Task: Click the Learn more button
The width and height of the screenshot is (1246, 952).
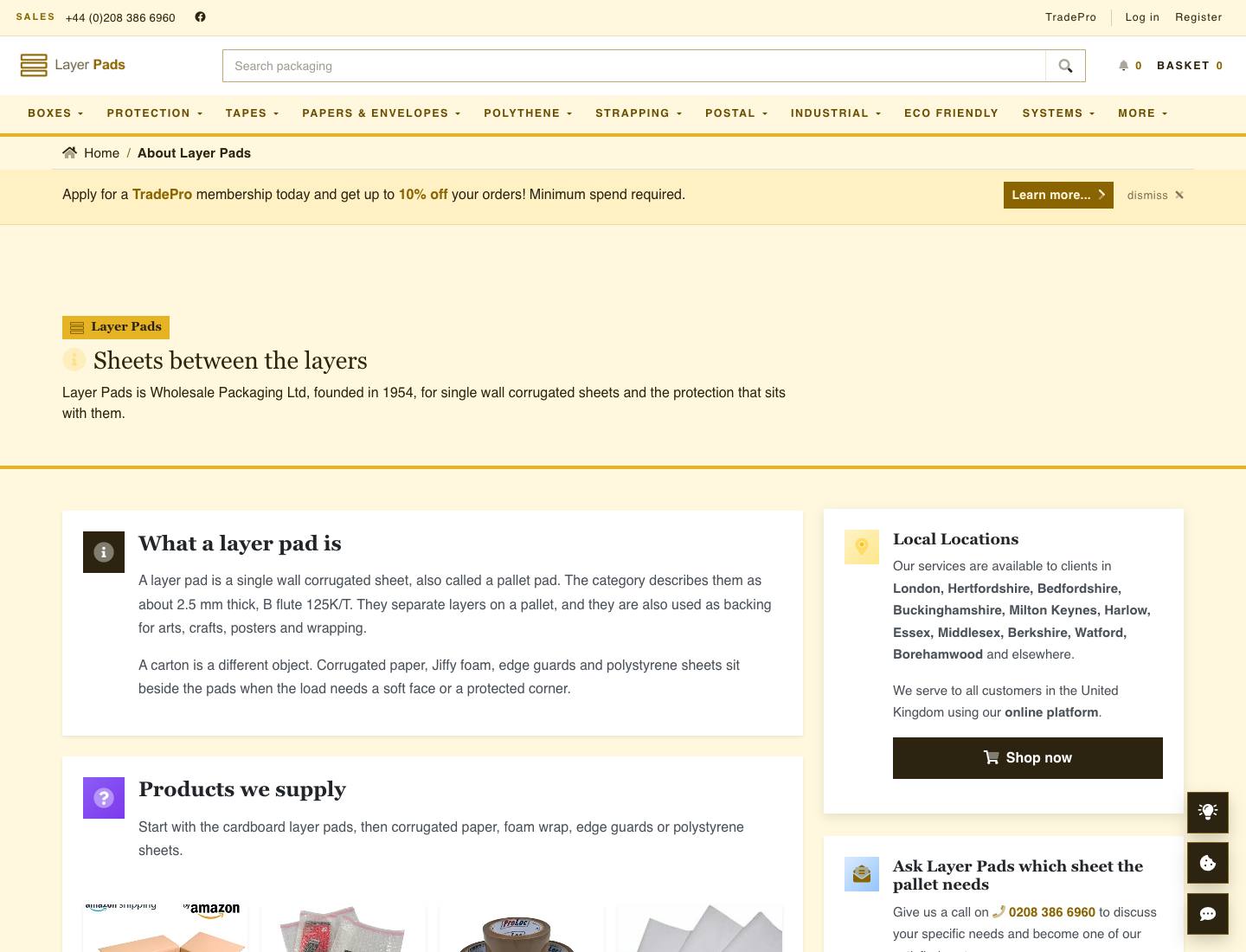Action: 1058,195
